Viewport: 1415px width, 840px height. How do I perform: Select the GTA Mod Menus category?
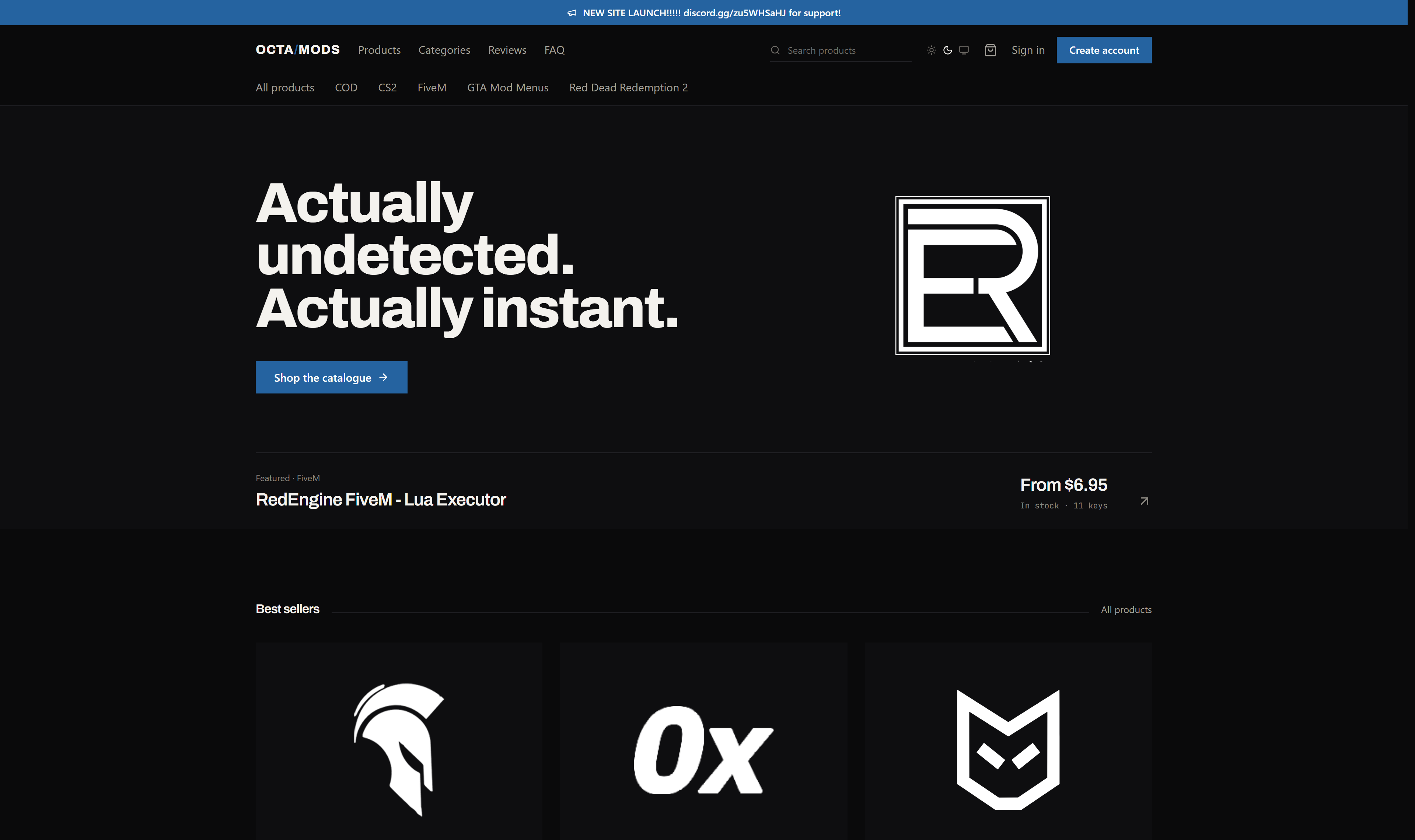(x=508, y=87)
